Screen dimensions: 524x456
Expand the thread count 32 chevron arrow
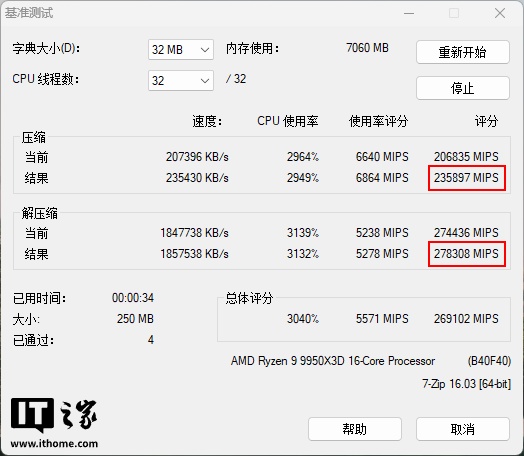point(205,81)
